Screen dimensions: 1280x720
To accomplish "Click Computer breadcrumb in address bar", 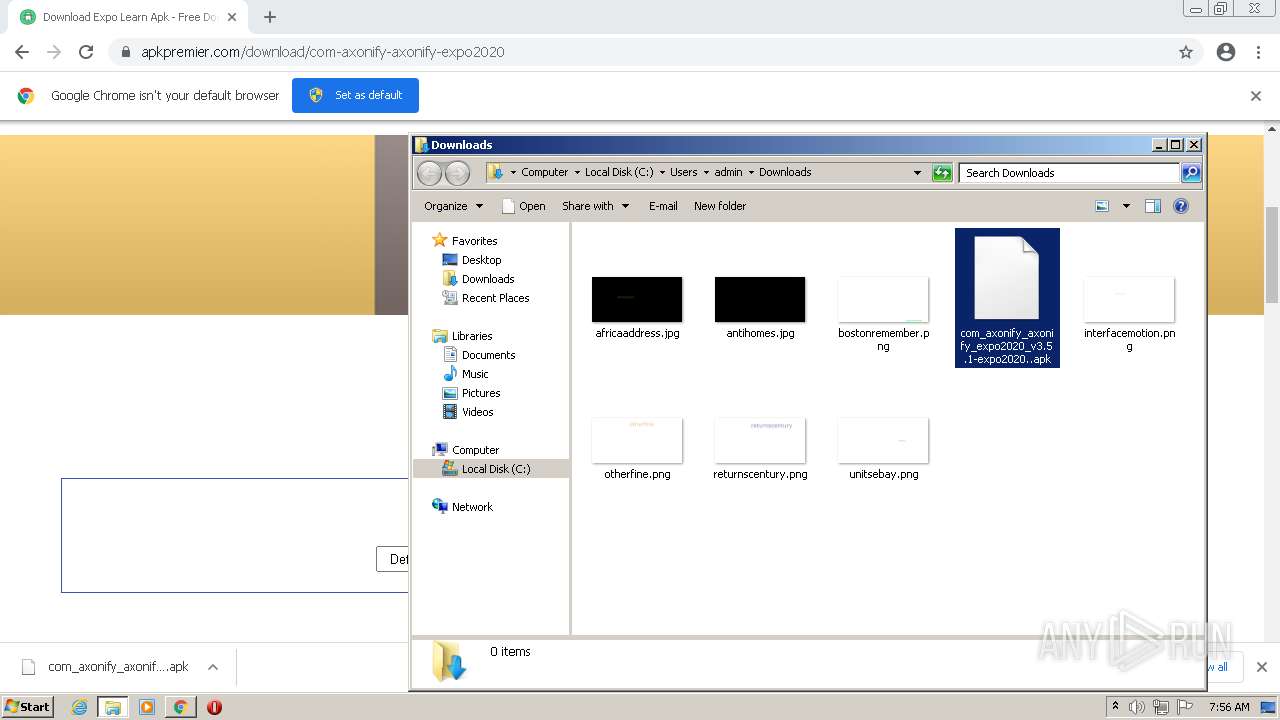I will coord(544,172).
